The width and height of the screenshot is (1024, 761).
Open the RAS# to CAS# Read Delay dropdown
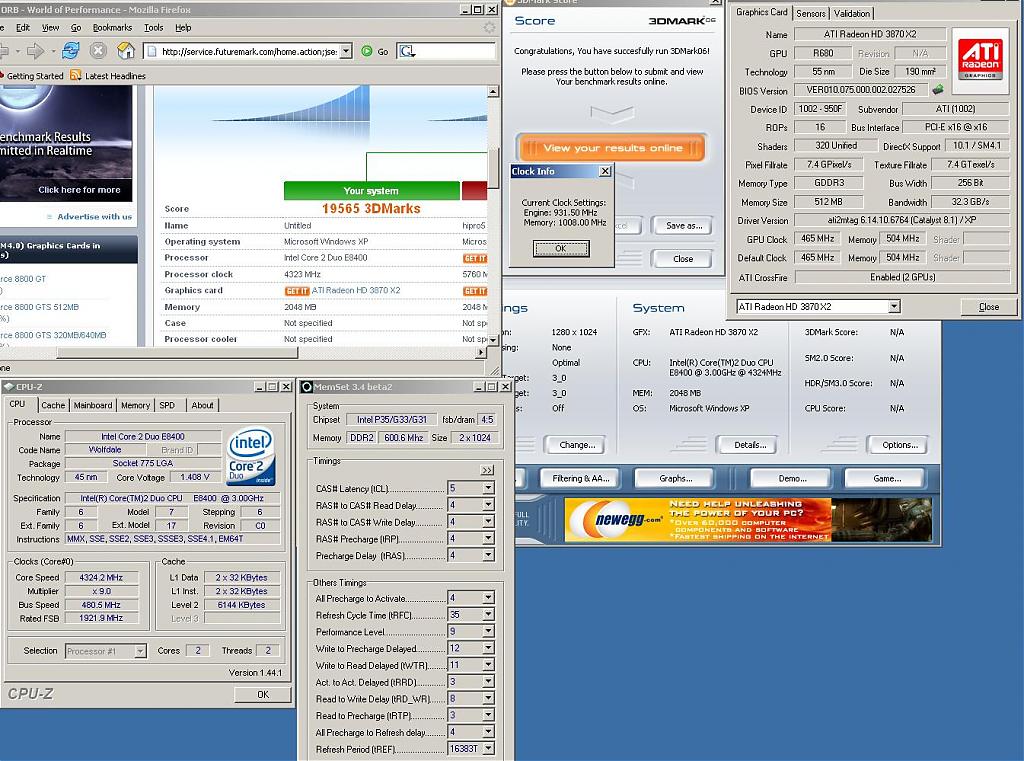[488, 505]
